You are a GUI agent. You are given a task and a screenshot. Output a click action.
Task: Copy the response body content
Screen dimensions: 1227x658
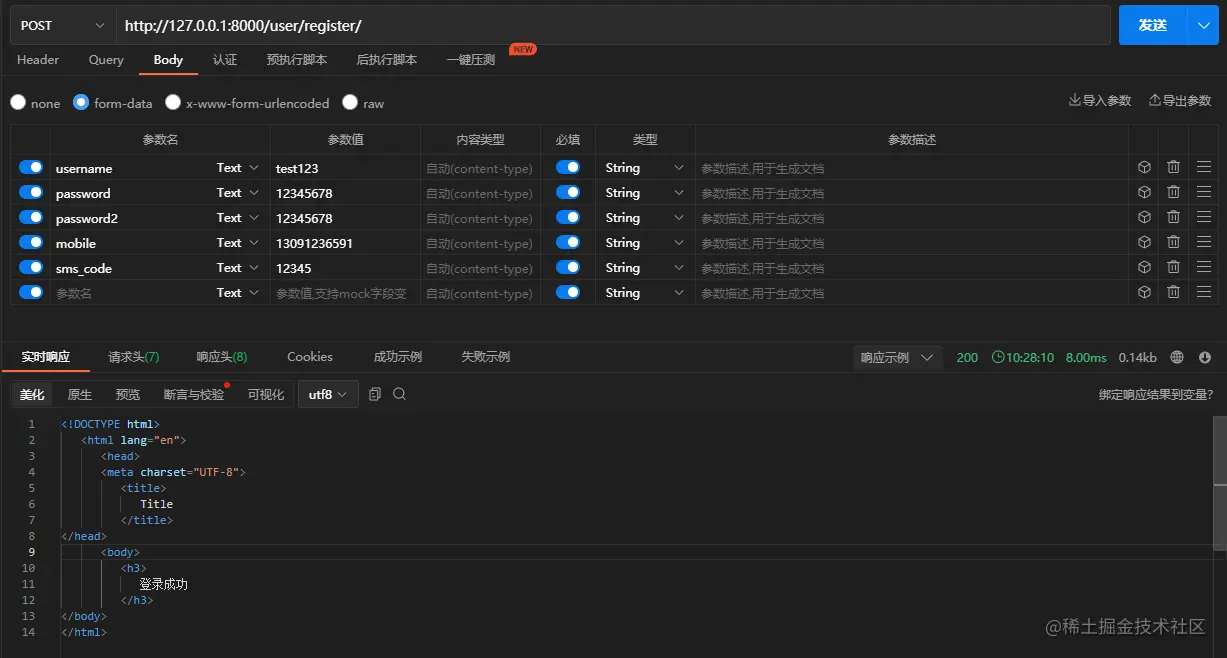[375, 394]
